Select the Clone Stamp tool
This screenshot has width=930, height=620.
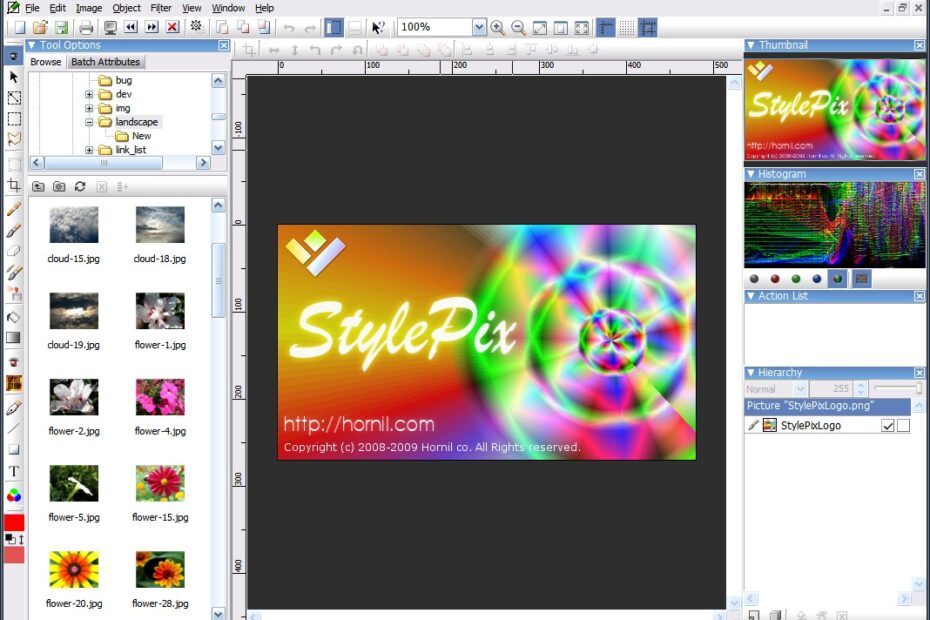click(14, 293)
